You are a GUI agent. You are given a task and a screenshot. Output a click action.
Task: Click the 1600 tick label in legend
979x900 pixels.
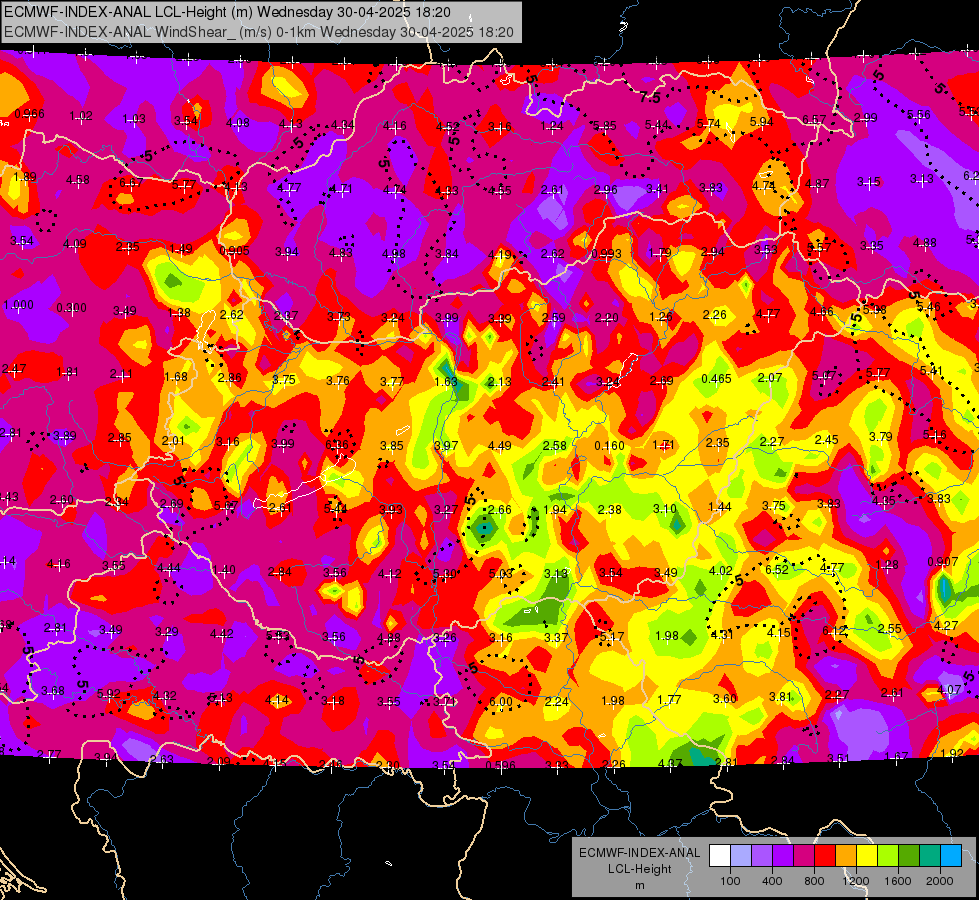(x=898, y=881)
